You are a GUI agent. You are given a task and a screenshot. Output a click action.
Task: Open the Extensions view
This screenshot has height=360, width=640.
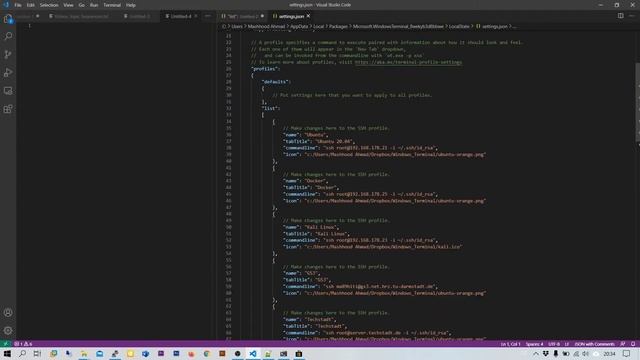(x=8, y=109)
